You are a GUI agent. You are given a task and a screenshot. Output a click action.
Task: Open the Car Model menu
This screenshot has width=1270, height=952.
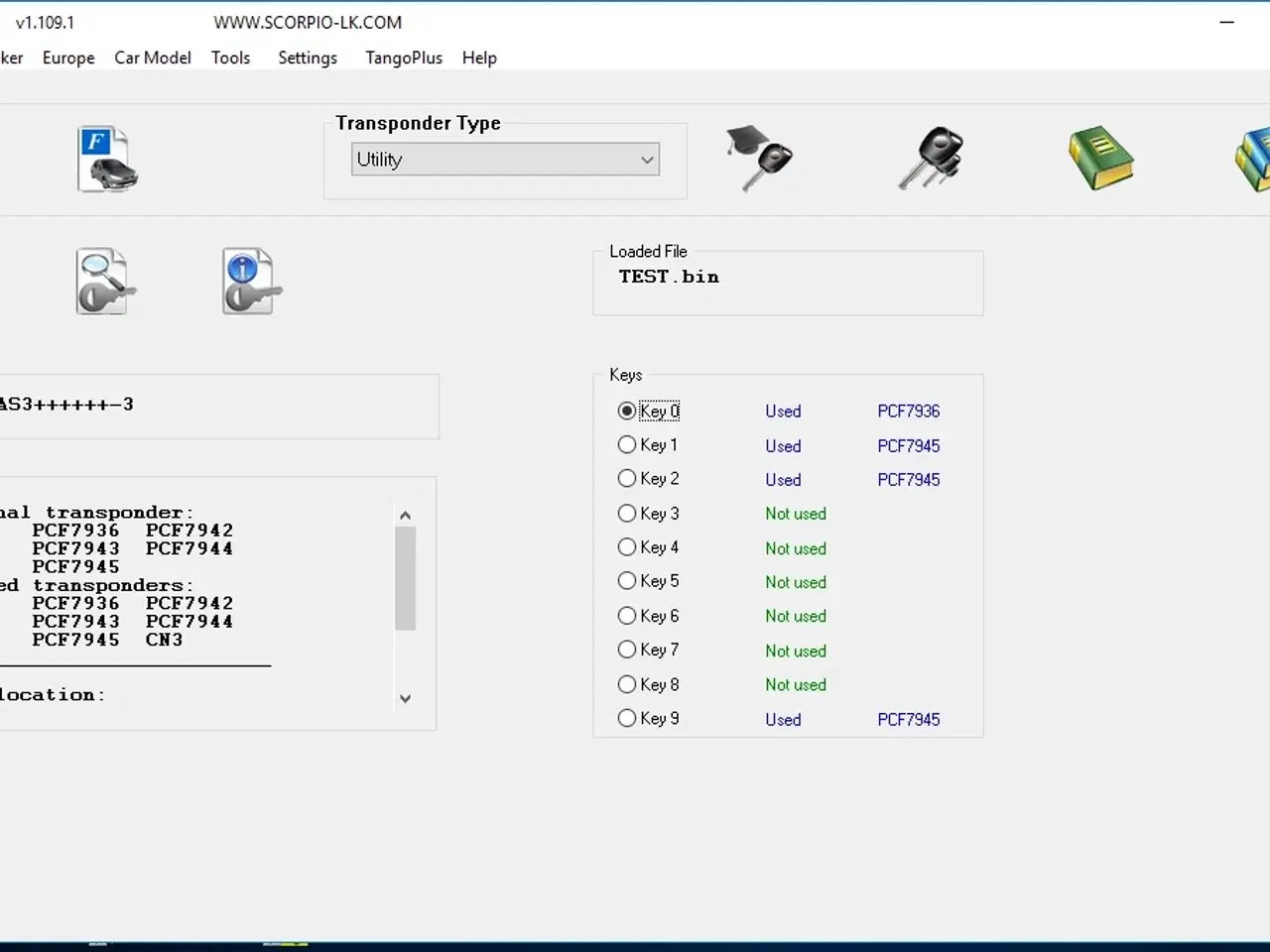point(152,58)
